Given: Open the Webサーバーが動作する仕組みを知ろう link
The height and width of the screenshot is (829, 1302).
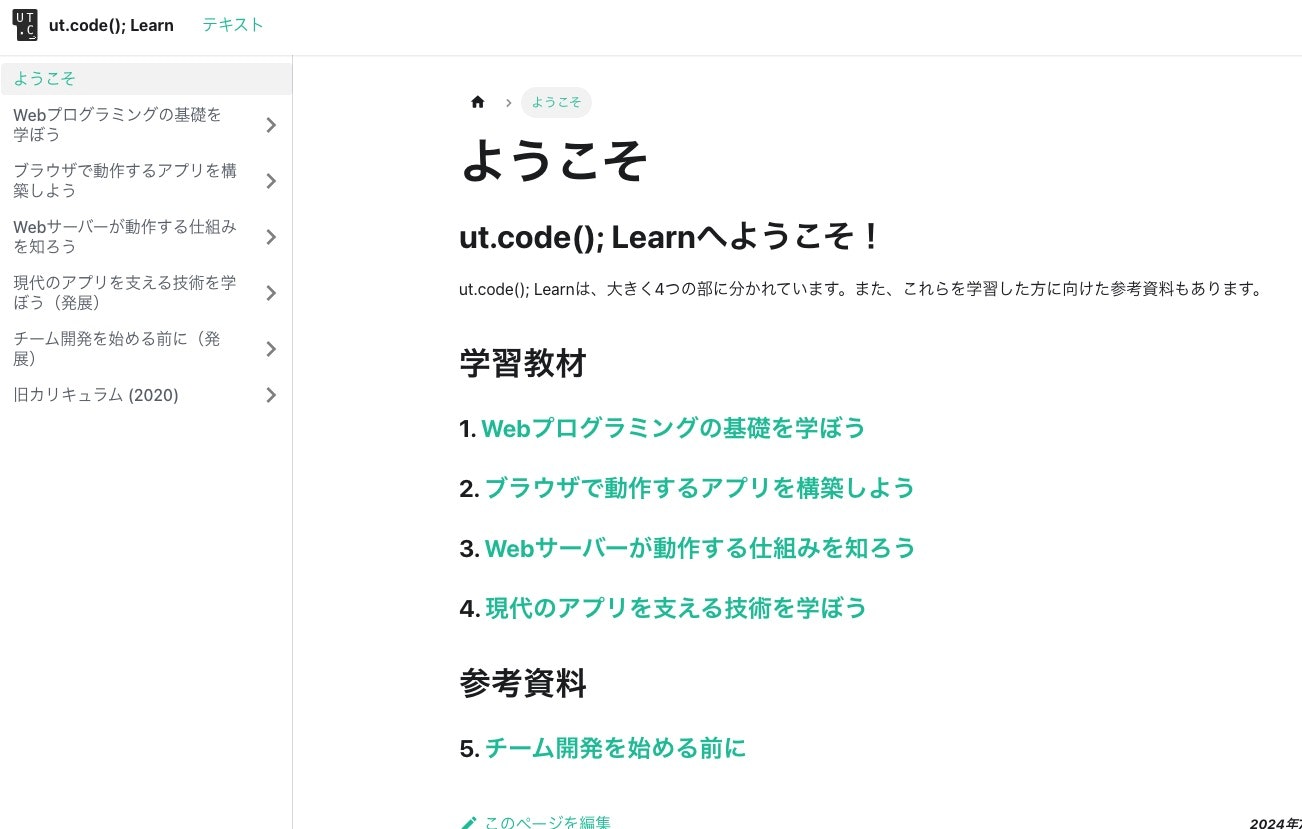Looking at the screenshot, I should (x=699, y=548).
